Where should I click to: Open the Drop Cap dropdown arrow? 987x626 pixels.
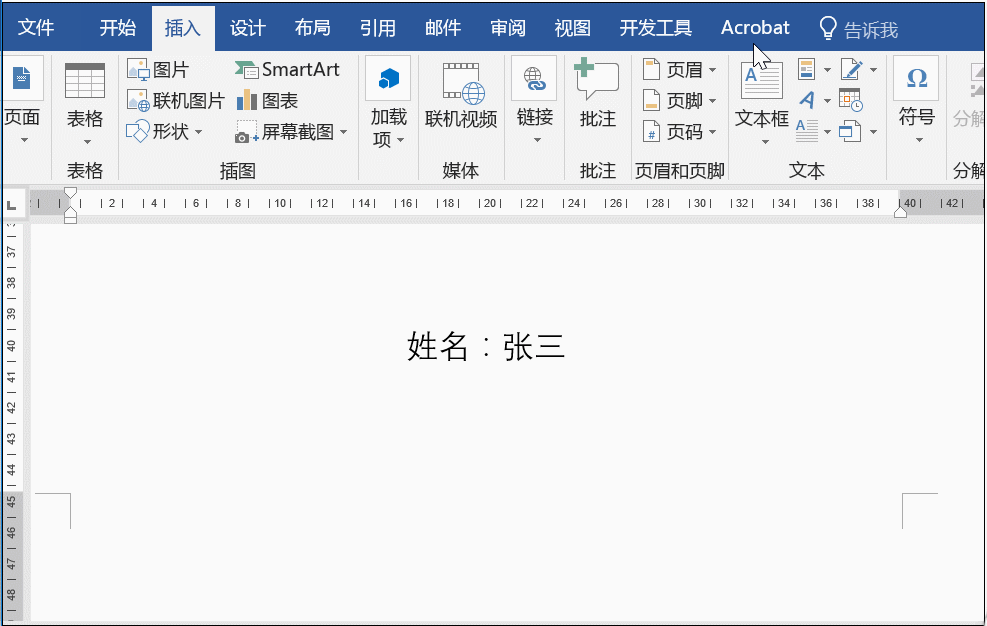click(827, 132)
